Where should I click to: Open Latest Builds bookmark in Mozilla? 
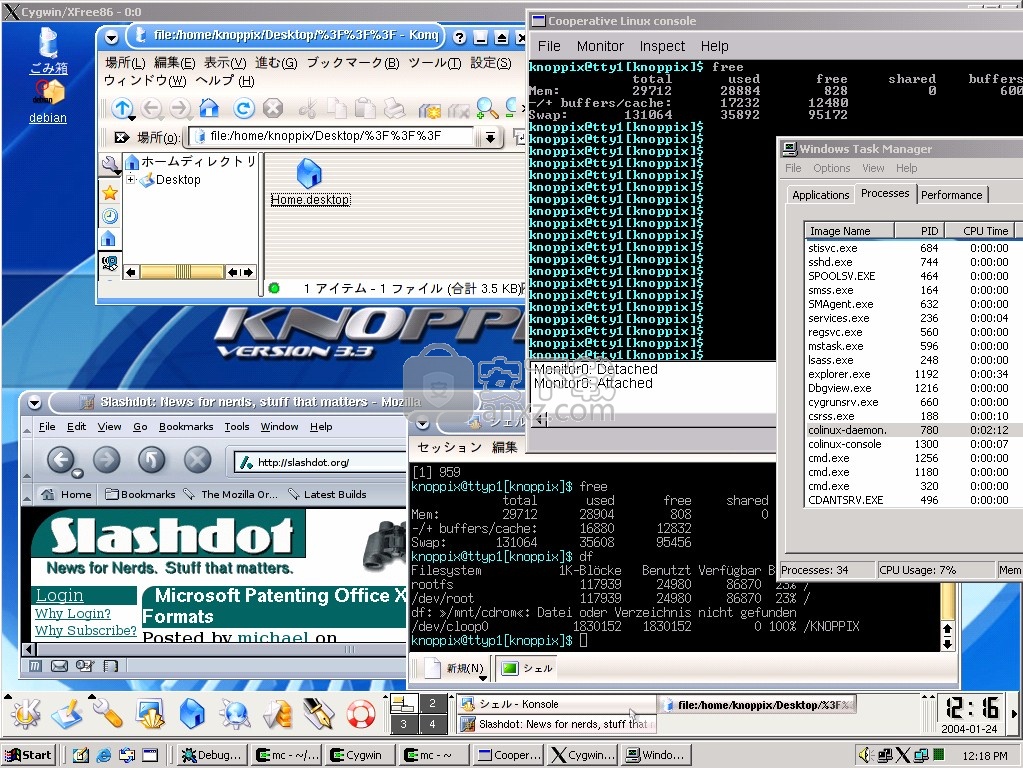coord(327,495)
